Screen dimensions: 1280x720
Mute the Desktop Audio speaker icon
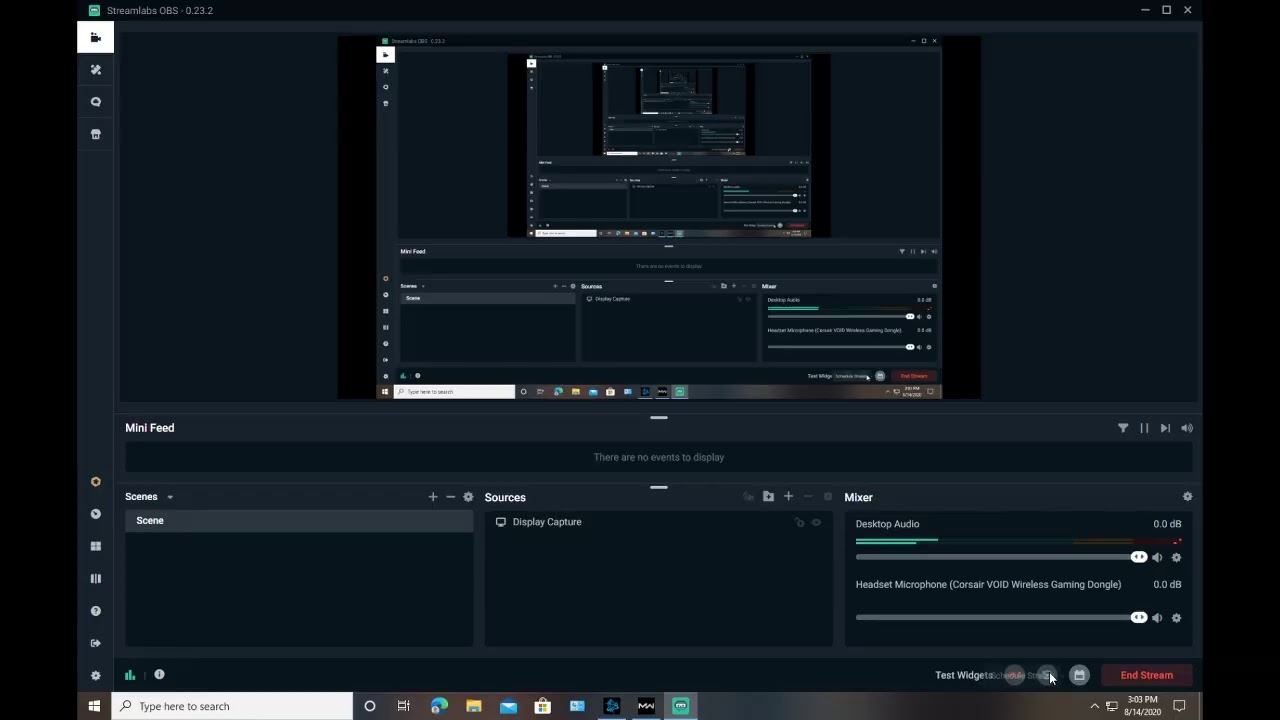1157,558
